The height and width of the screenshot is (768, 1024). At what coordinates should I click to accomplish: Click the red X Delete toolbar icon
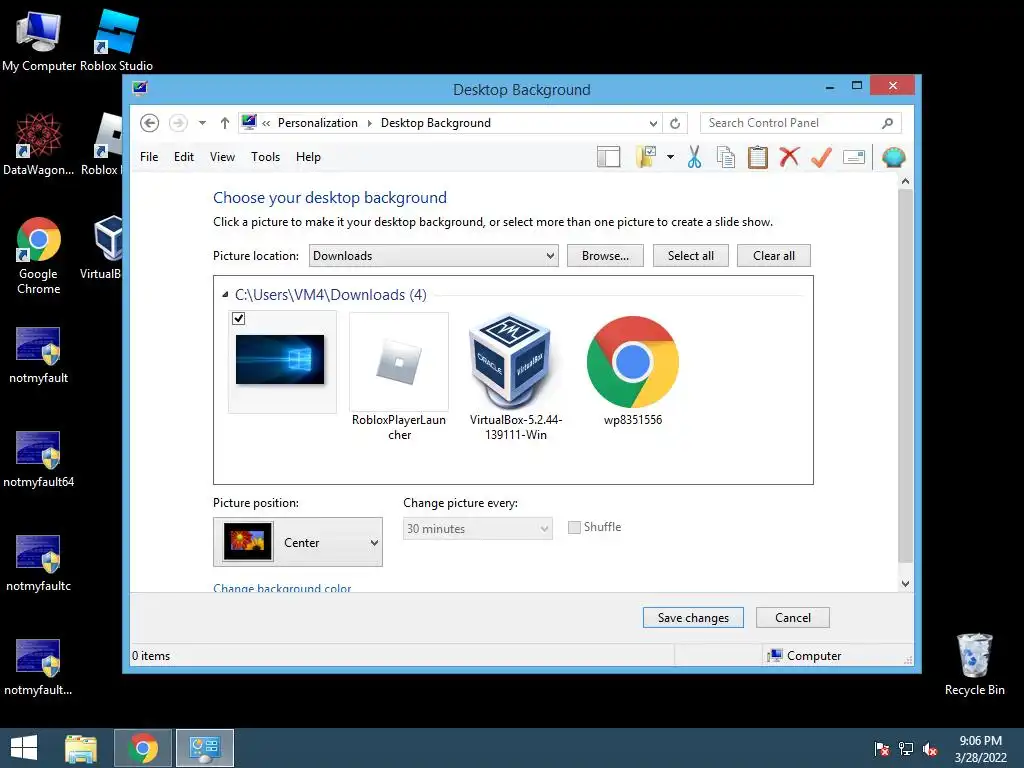point(789,157)
